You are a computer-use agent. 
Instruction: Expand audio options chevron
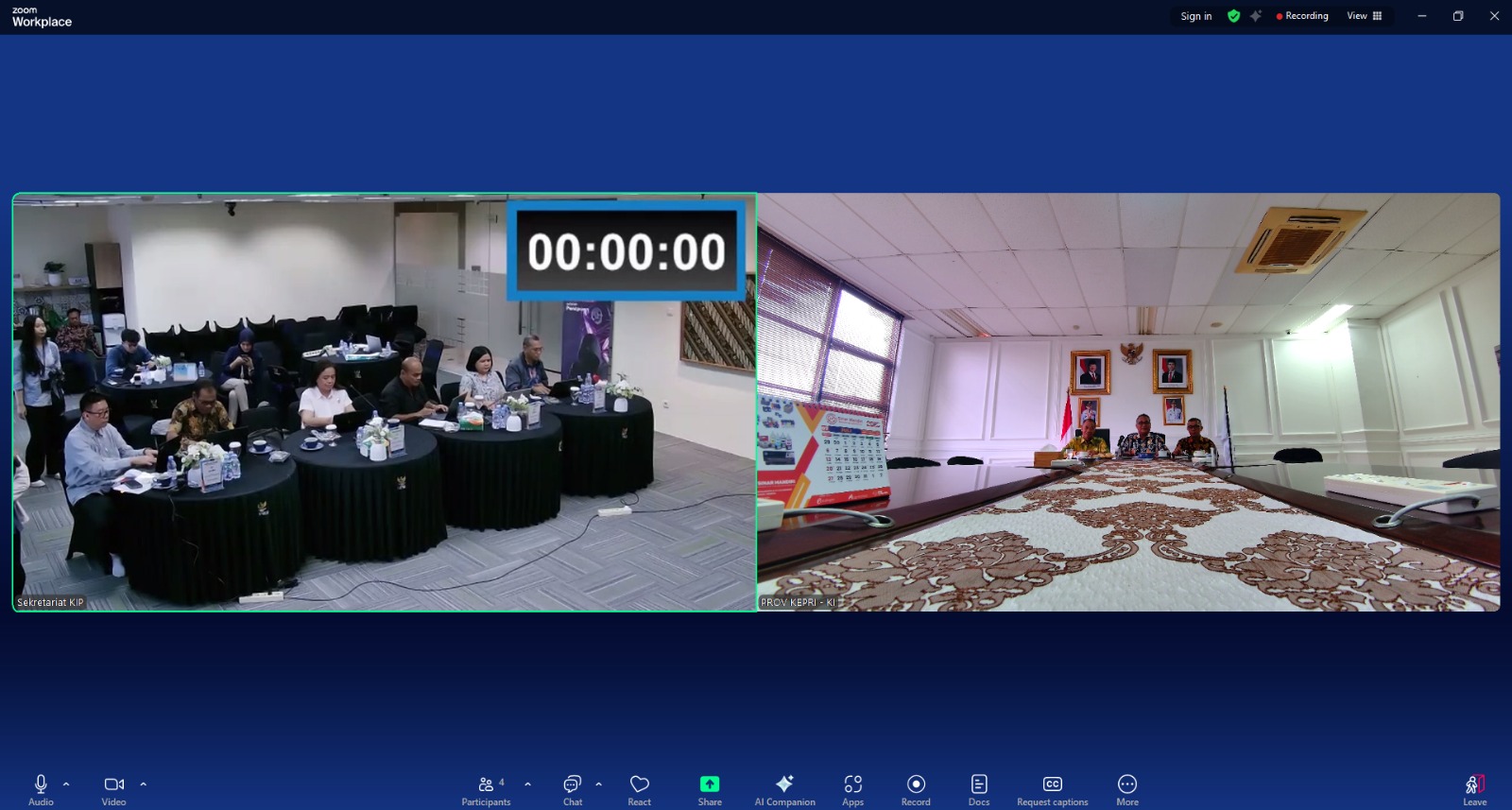point(66,784)
